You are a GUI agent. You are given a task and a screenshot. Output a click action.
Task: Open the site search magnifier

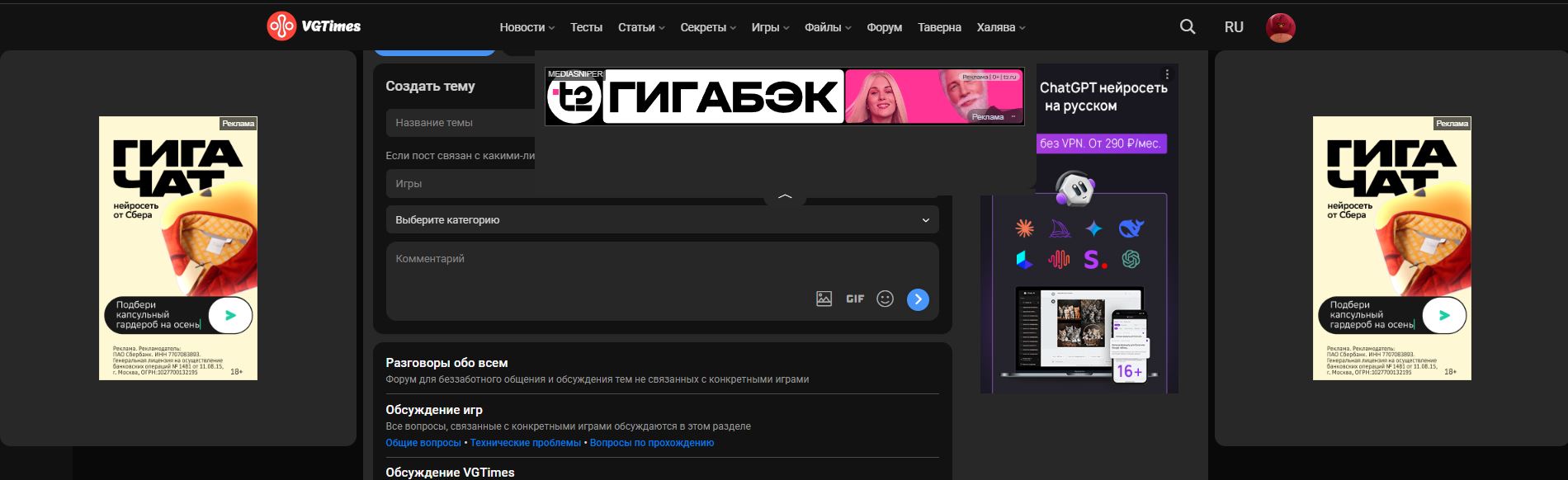pyautogui.click(x=1188, y=27)
